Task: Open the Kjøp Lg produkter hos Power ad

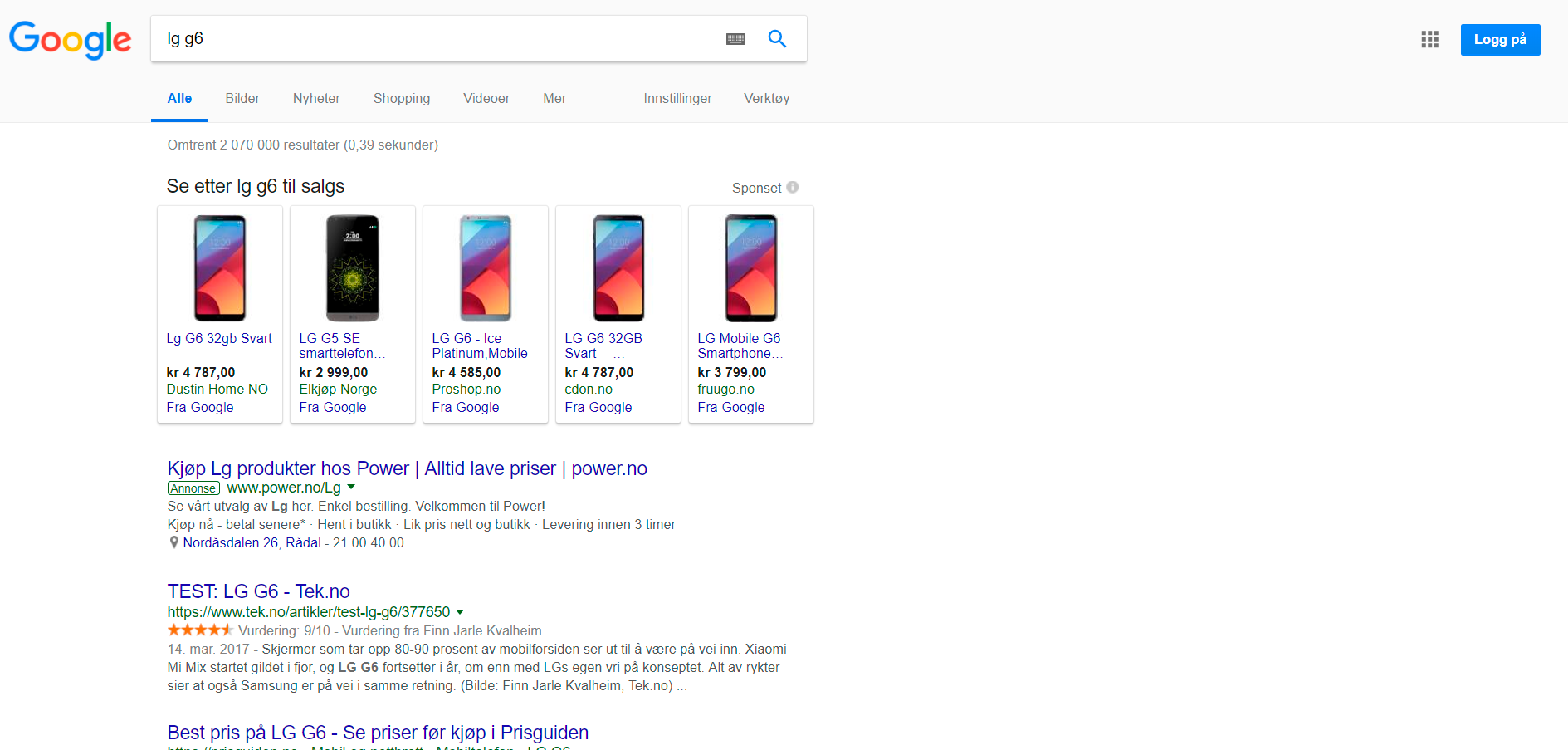Action: [407, 468]
